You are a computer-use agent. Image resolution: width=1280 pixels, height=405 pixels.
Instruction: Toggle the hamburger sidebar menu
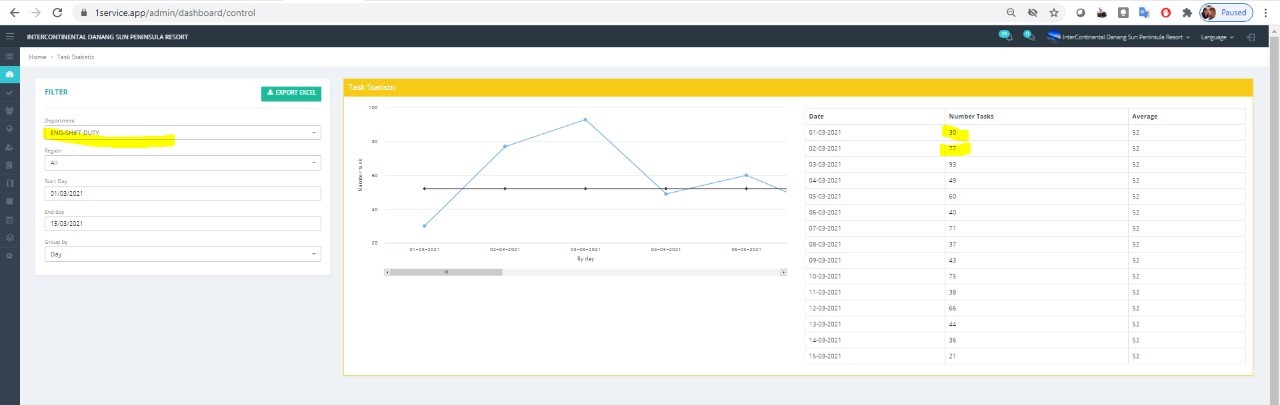[x=10, y=37]
